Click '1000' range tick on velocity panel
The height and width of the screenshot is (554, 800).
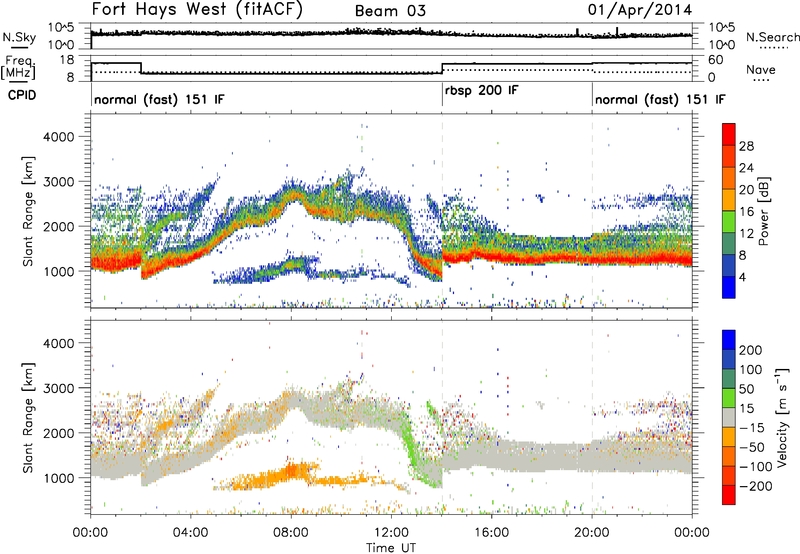pyautogui.click(x=58, y=477)
